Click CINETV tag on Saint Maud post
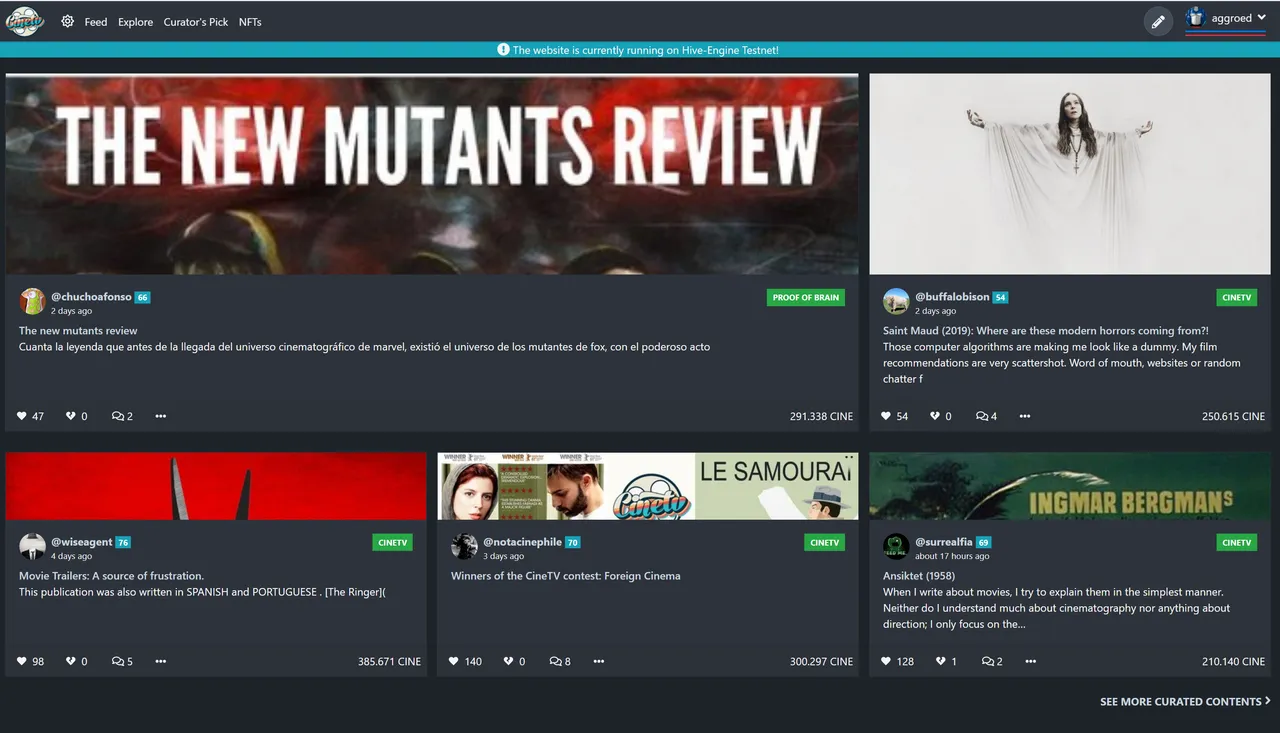Image resolution: width=1280 pixels, height=733 pixels. pos(1237,297)
